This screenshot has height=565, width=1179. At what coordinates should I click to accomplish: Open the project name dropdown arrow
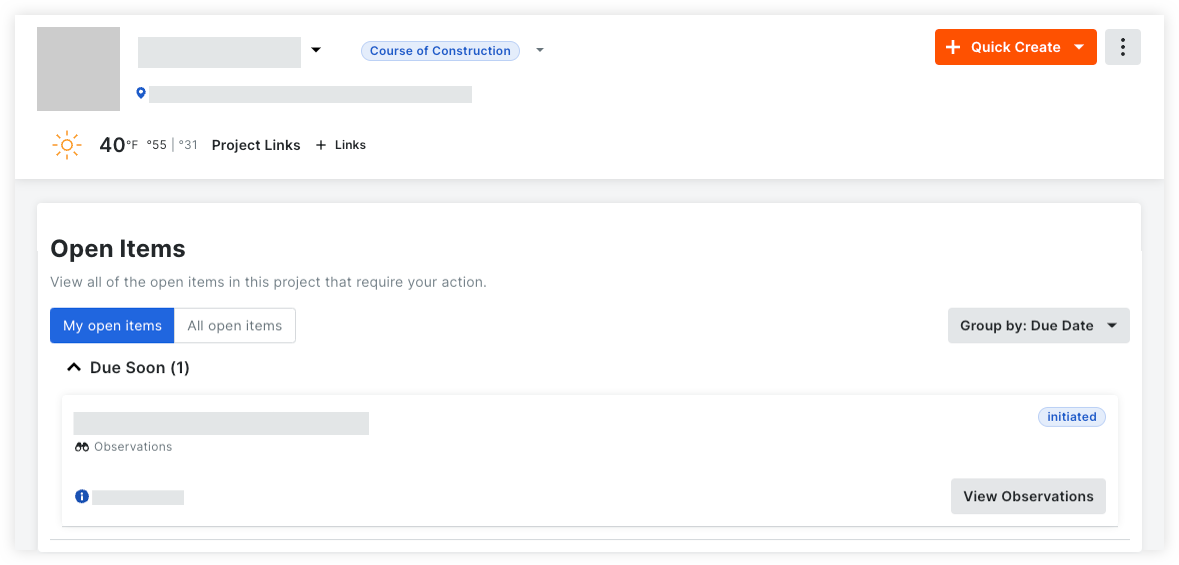(x=316, y=50)
